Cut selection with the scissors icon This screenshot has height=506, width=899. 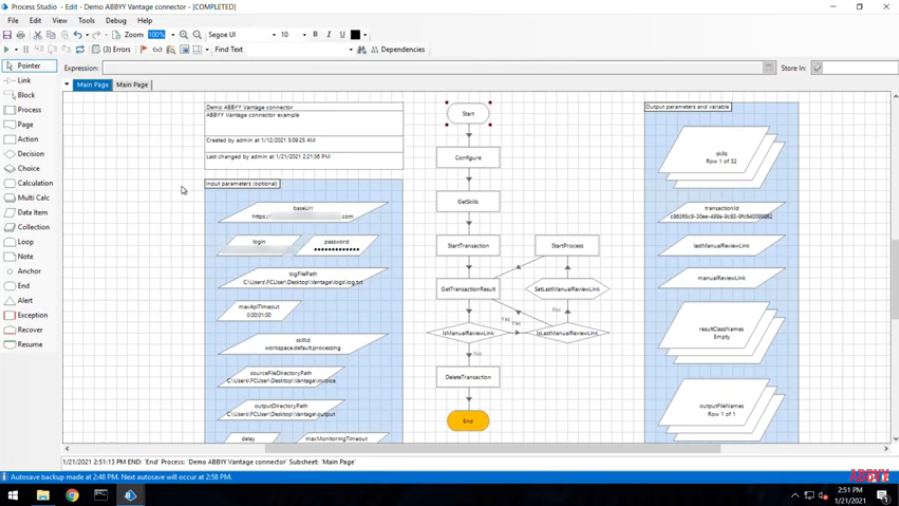tap(37, 35)
